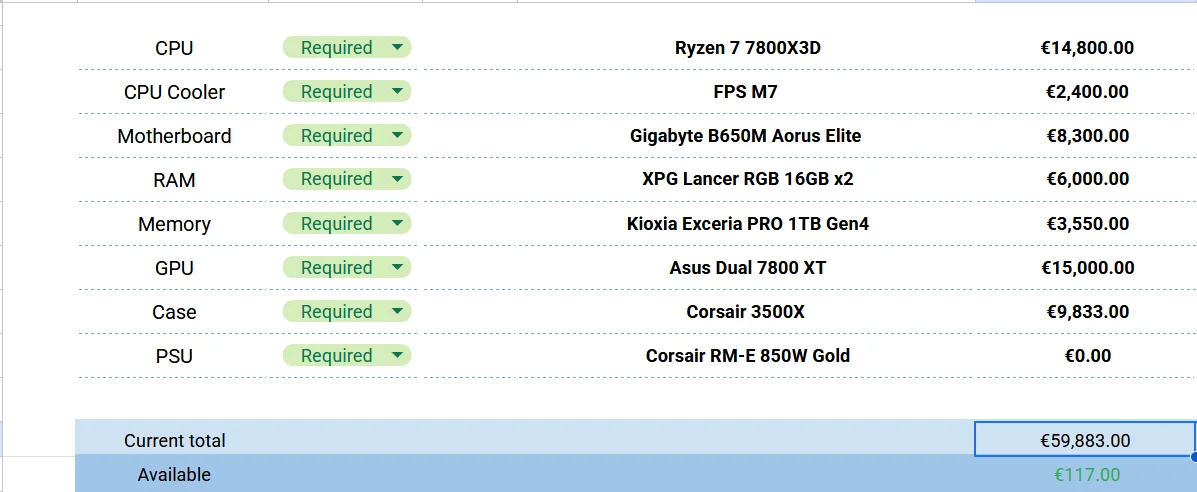Select the Case label cell
The image size is (1197, 492).
coord(174,312)
